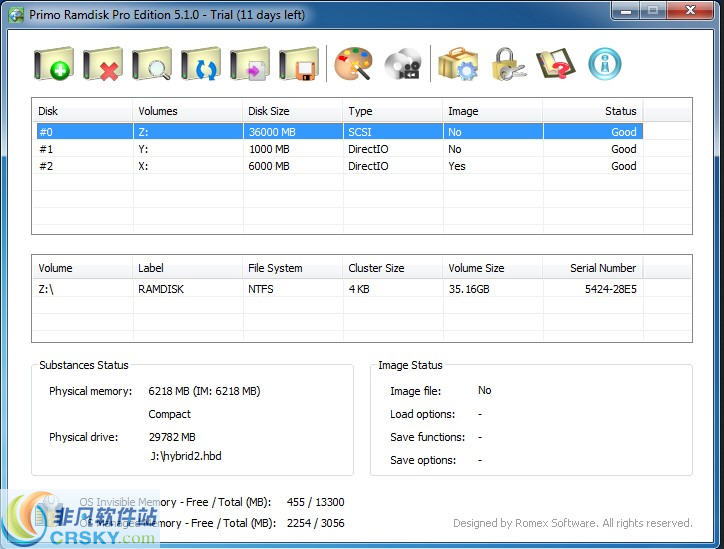Click the create new RAM disk icon
Image resolution: width=724 pixels, height=549 pixels.
click(x=54, y=64)
